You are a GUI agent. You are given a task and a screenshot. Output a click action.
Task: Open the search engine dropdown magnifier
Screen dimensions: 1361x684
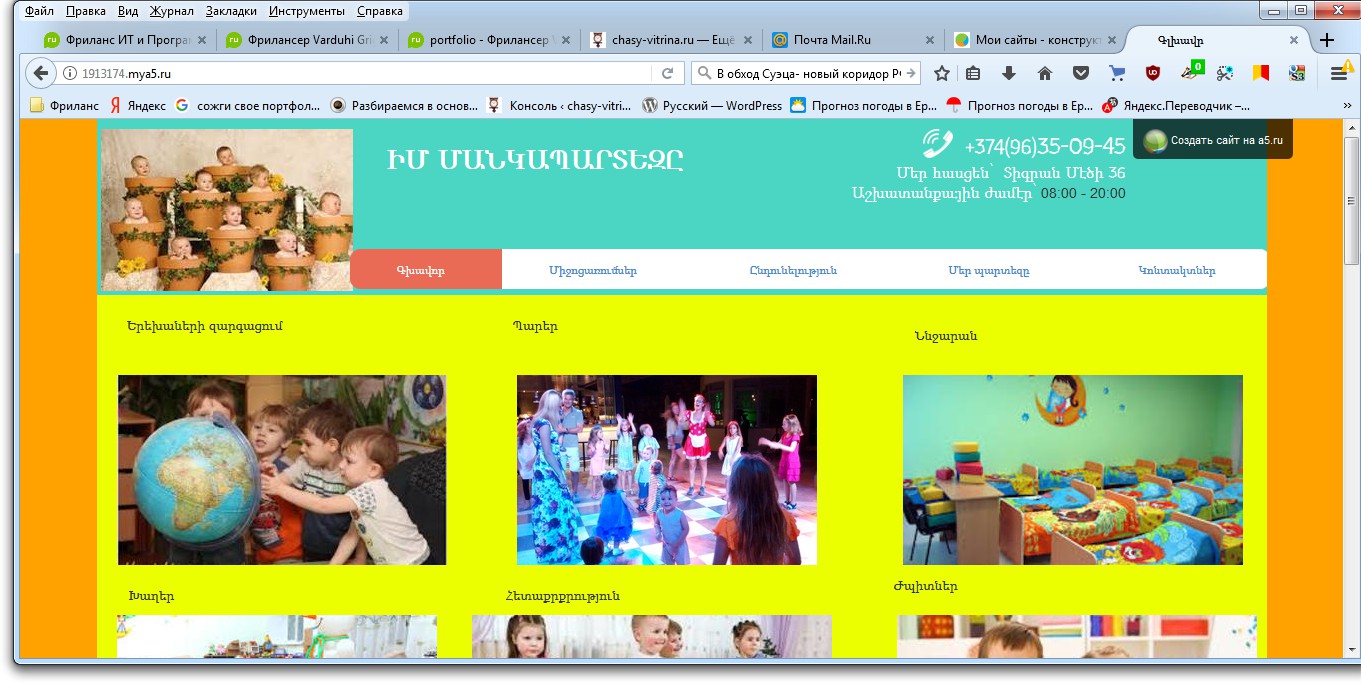click(704, 73)
